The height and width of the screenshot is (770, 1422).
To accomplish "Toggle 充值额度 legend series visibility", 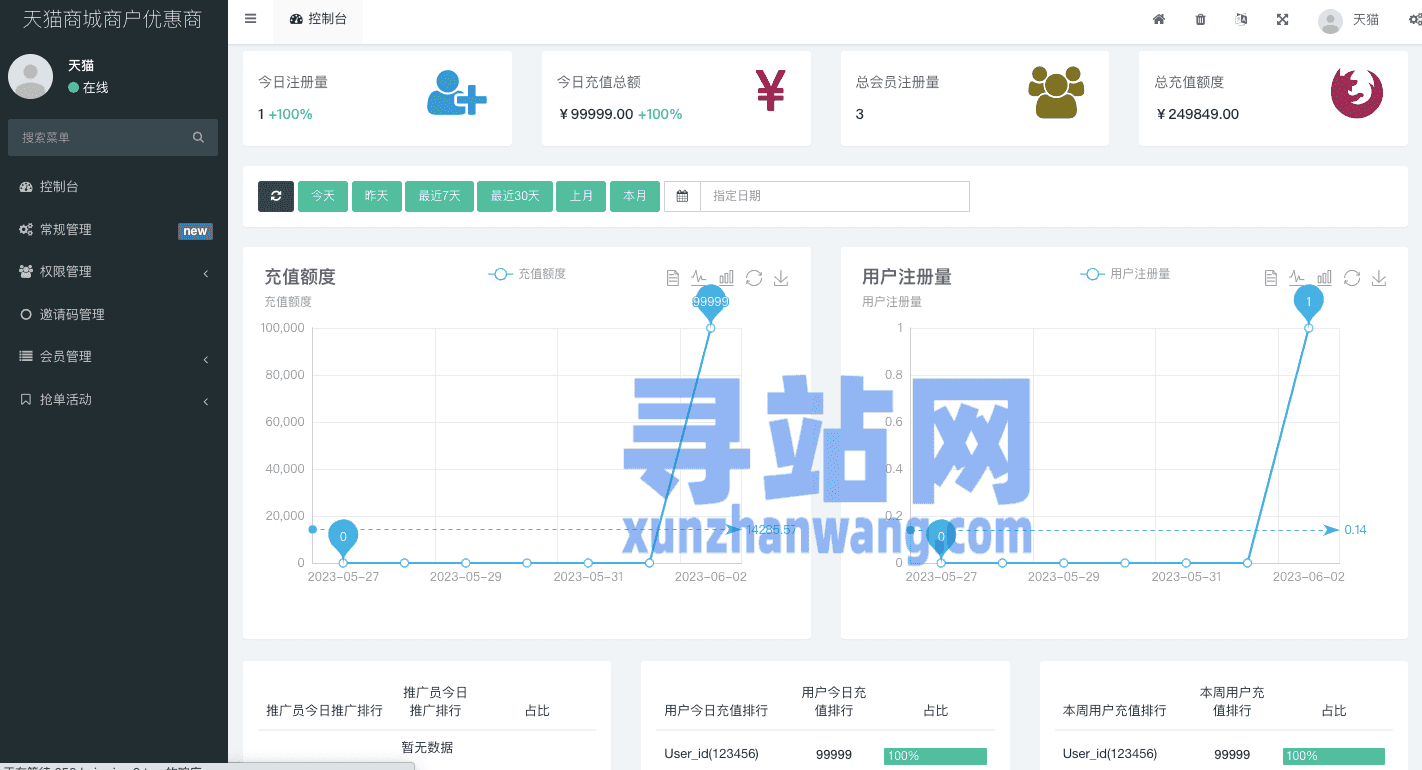I will point(527,274).
